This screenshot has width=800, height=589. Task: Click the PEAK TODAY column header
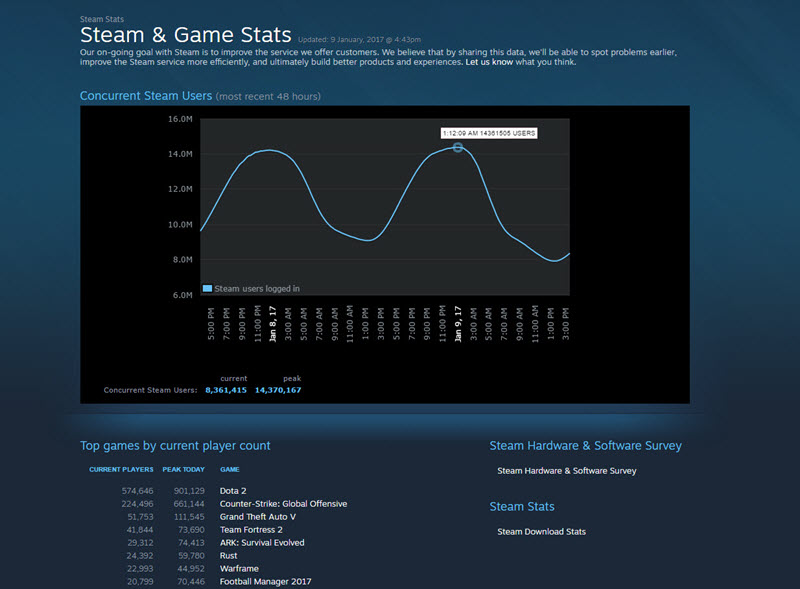[184, 470]
